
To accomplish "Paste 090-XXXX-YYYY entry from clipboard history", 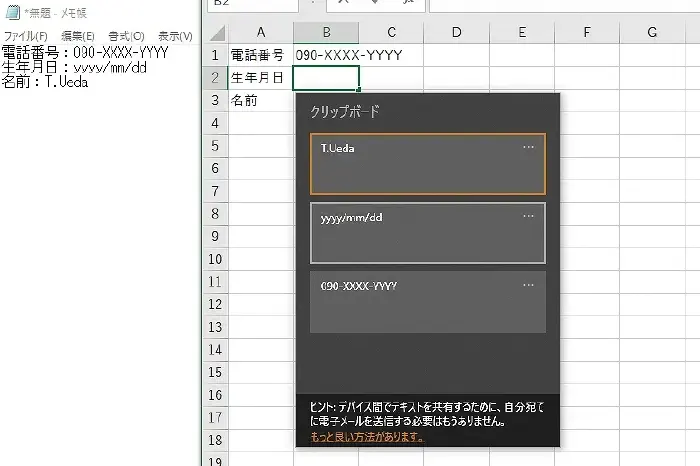I will point(428,302).
